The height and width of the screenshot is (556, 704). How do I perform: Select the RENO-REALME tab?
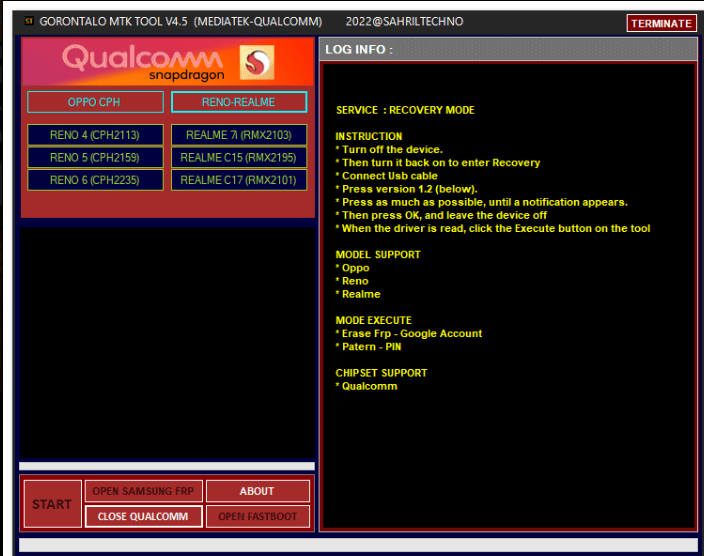(x=239, y=102)
